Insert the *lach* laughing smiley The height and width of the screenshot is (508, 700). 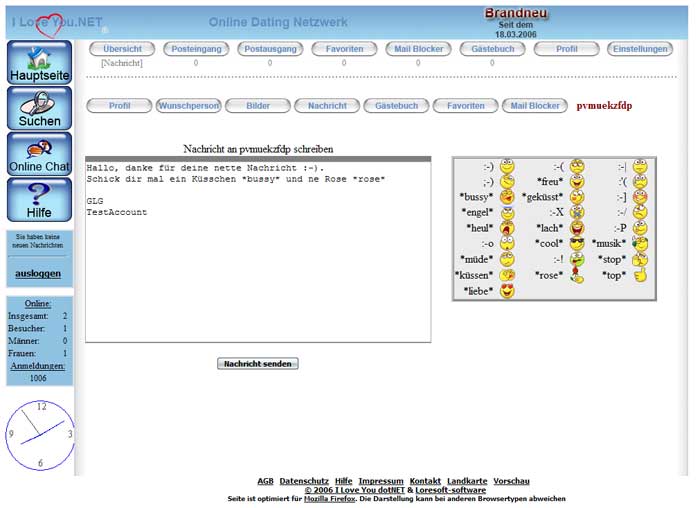pos(577,228)
